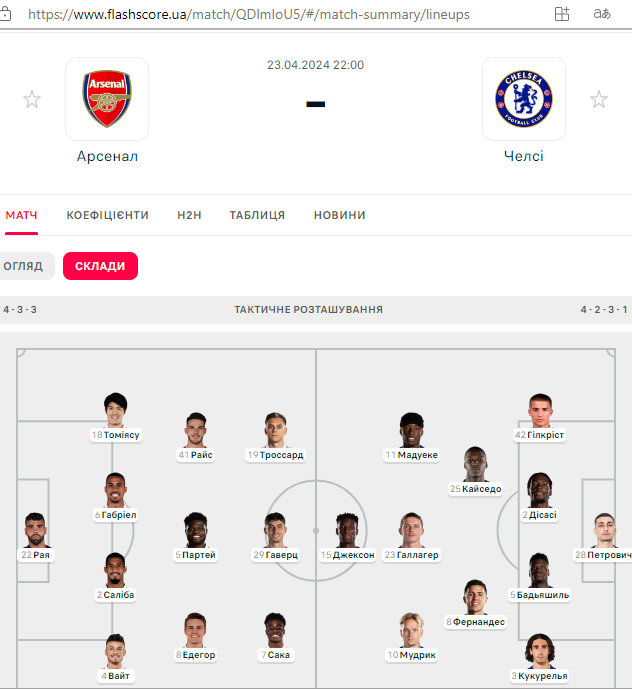Image resolution: width=632 pixels, height=689 pixels.
Task: Click Арсенал team name link
Action: (x=107, y=156)
